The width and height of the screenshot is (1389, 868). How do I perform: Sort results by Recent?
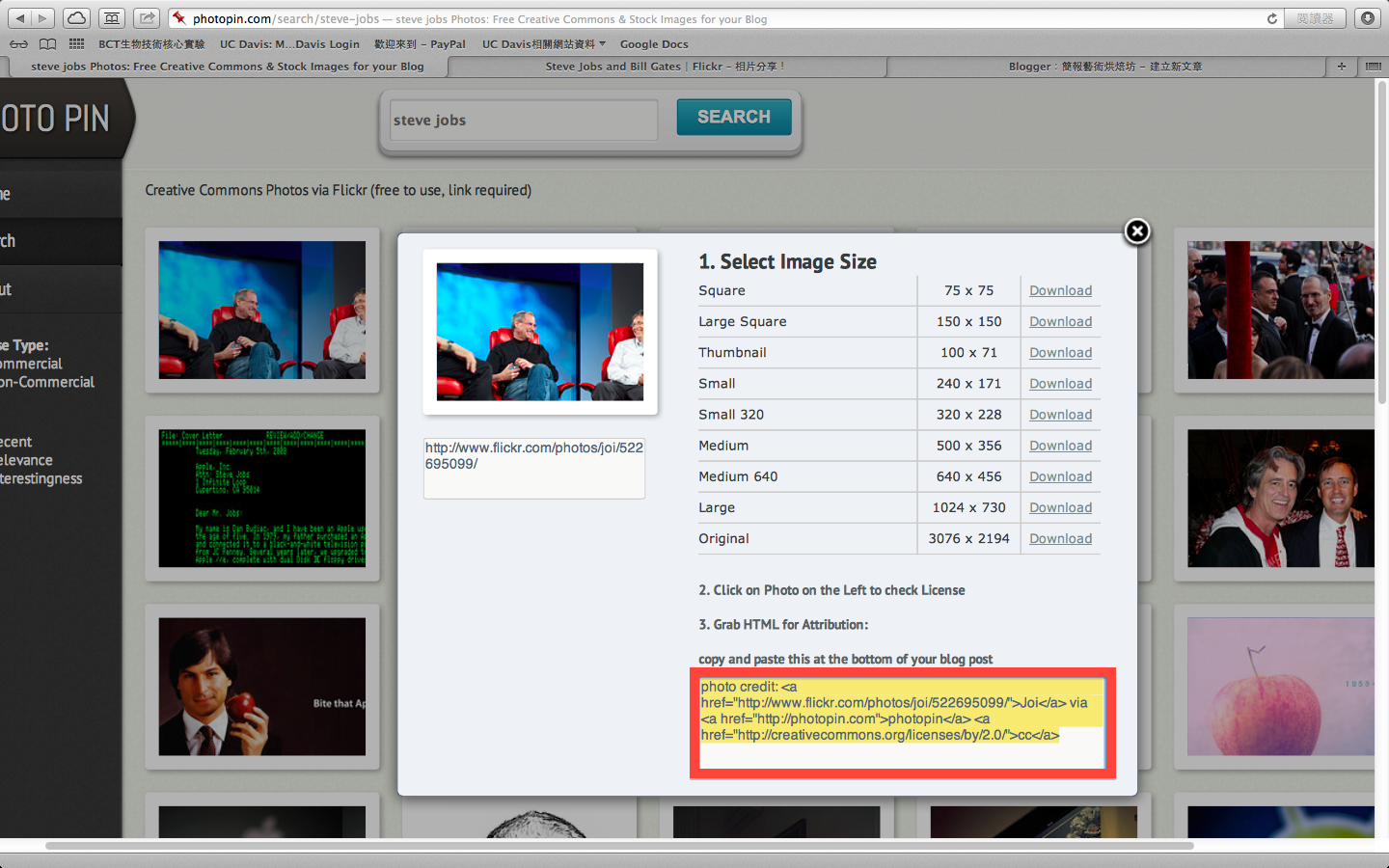click(15, 442)
